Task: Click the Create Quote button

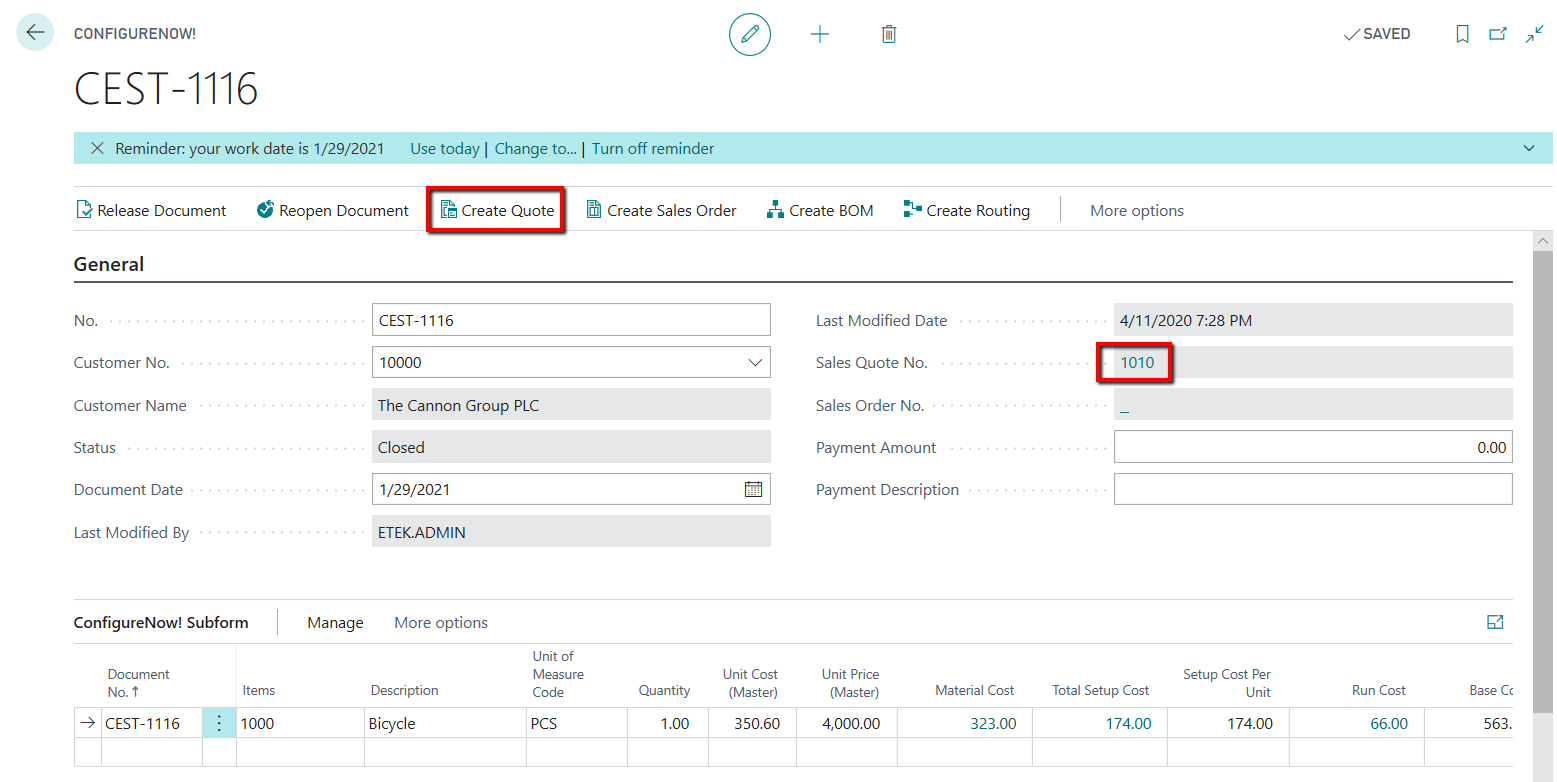Action: tap(497, 210)
